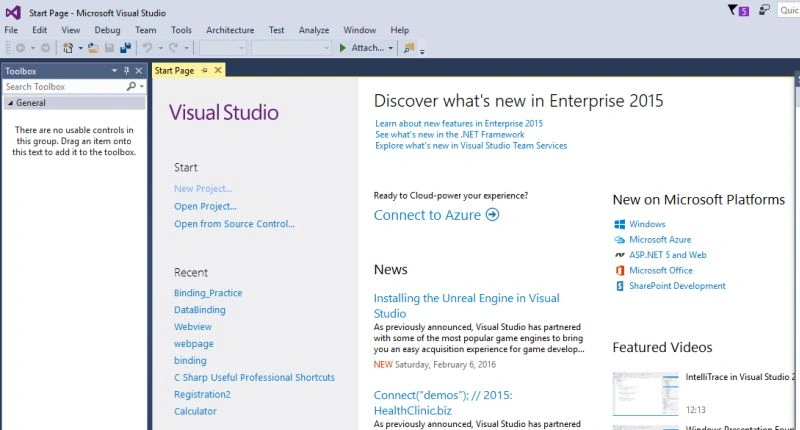Click the Redo arrow icon
800x430 pixels.
[173, 48]
